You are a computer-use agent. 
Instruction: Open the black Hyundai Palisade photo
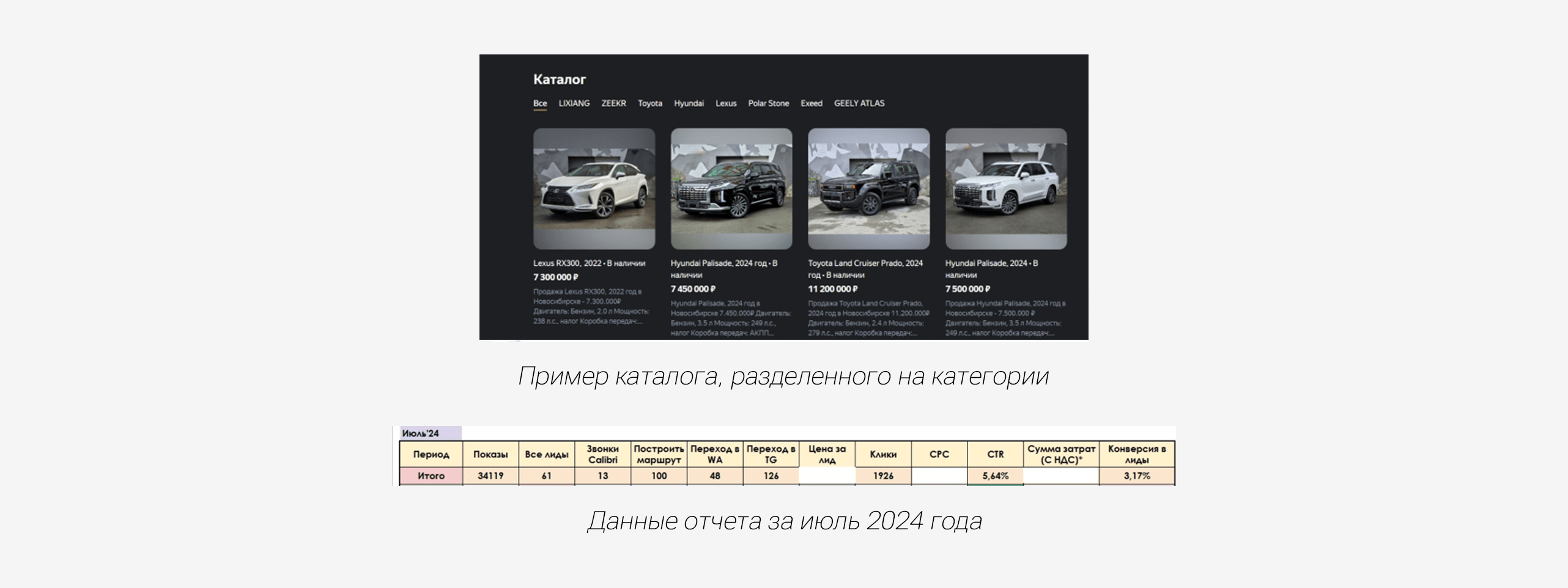click(x=731, y=188)
